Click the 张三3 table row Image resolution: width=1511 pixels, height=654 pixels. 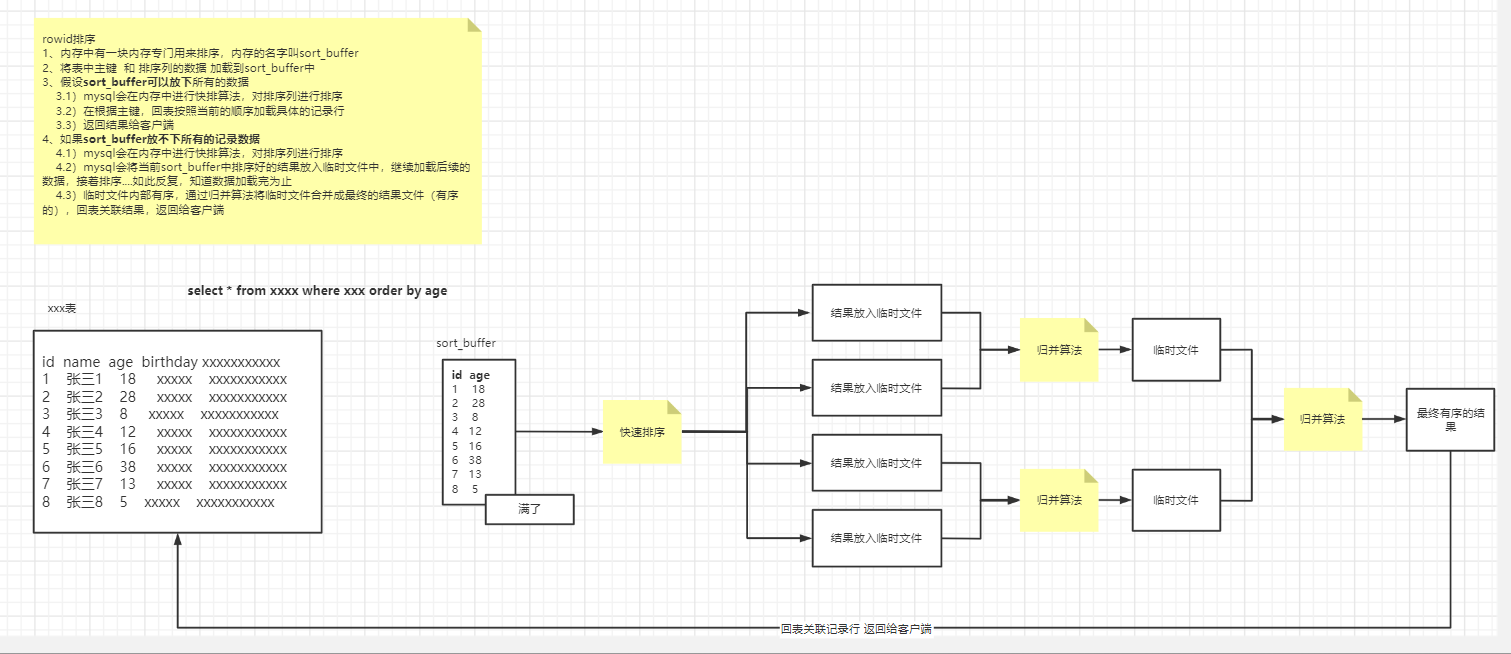coord(160,414)
